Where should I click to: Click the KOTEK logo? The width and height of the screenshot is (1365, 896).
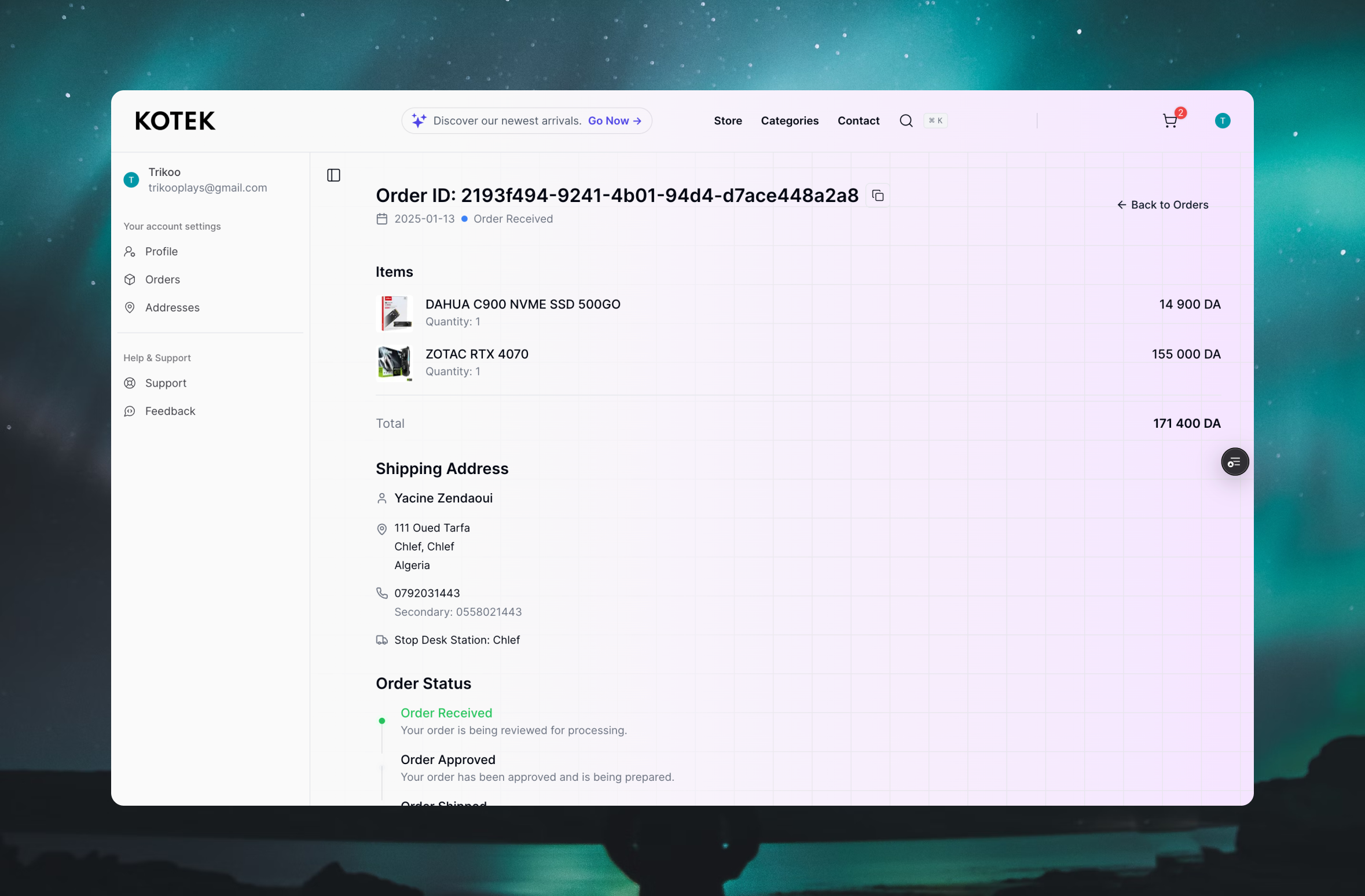175,121
